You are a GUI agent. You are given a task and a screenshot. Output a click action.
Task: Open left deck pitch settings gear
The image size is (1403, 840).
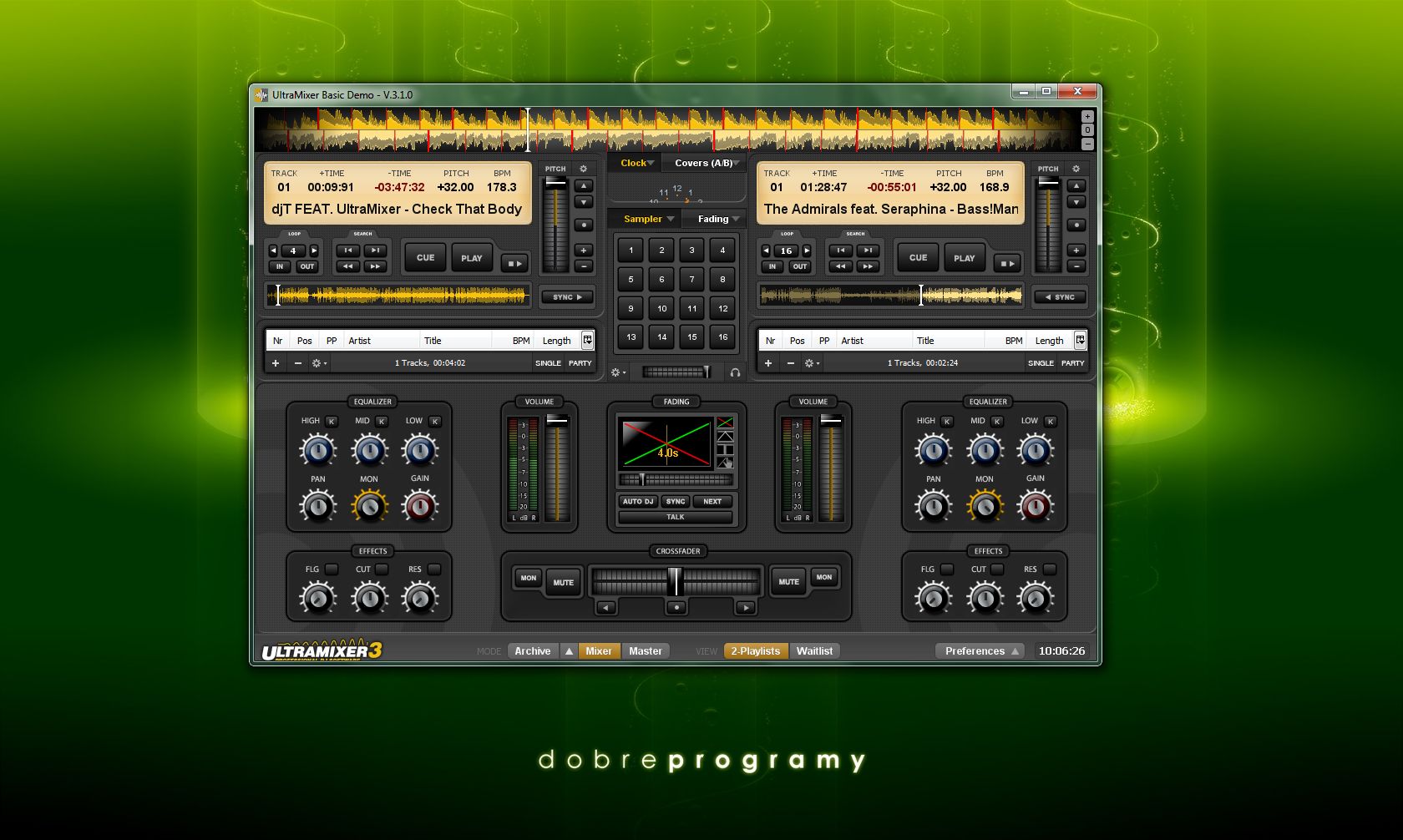pos(583,169)
